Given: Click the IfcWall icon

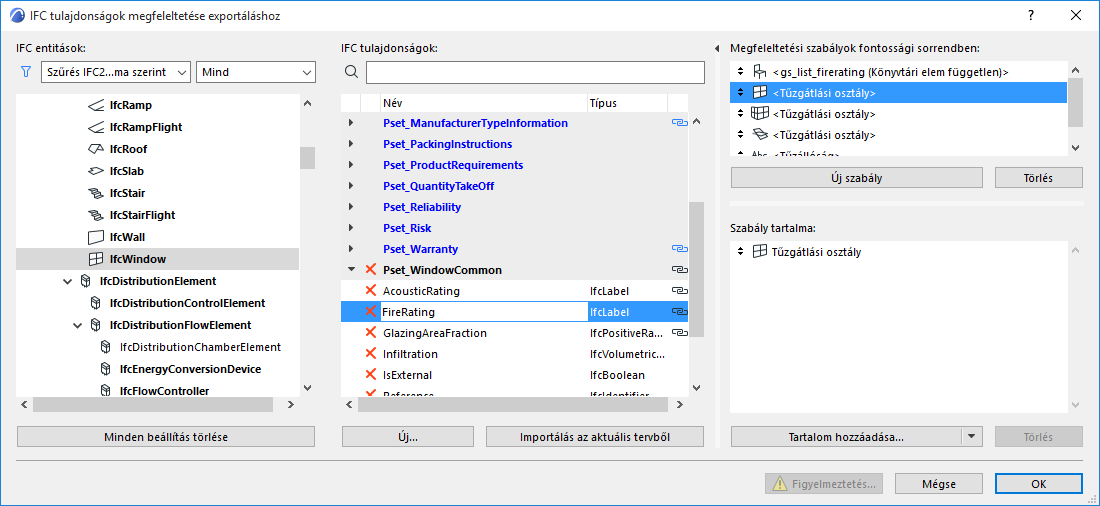Looking at the screenshot, I should [95, 237].
